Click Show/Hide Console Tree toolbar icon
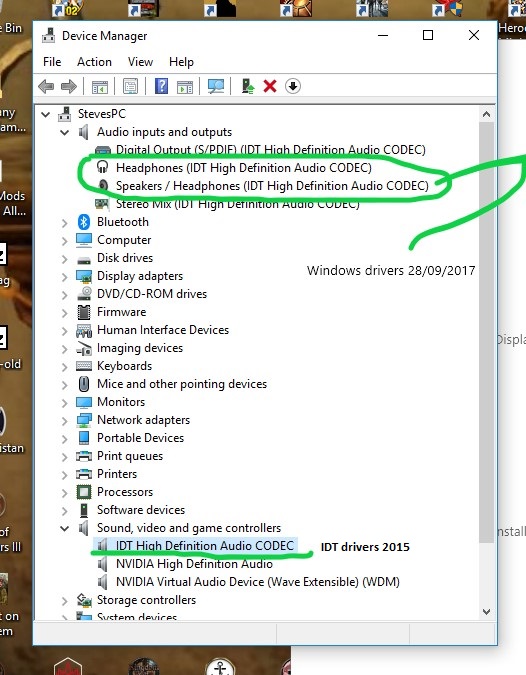The width and height of the screenshot is (526, 675). coord(100,87)
